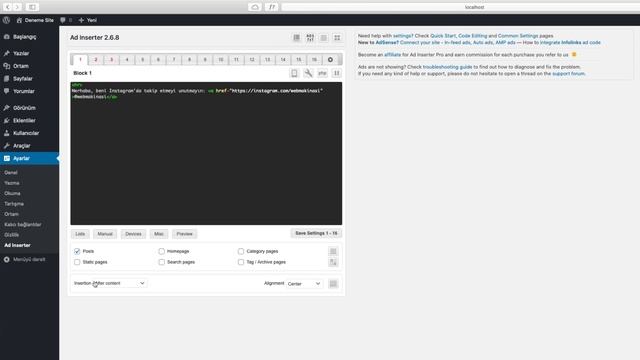This screenshot has height=360, width=640.
Task: Click the four-squares grid icon in header
Action: point(337,38)
